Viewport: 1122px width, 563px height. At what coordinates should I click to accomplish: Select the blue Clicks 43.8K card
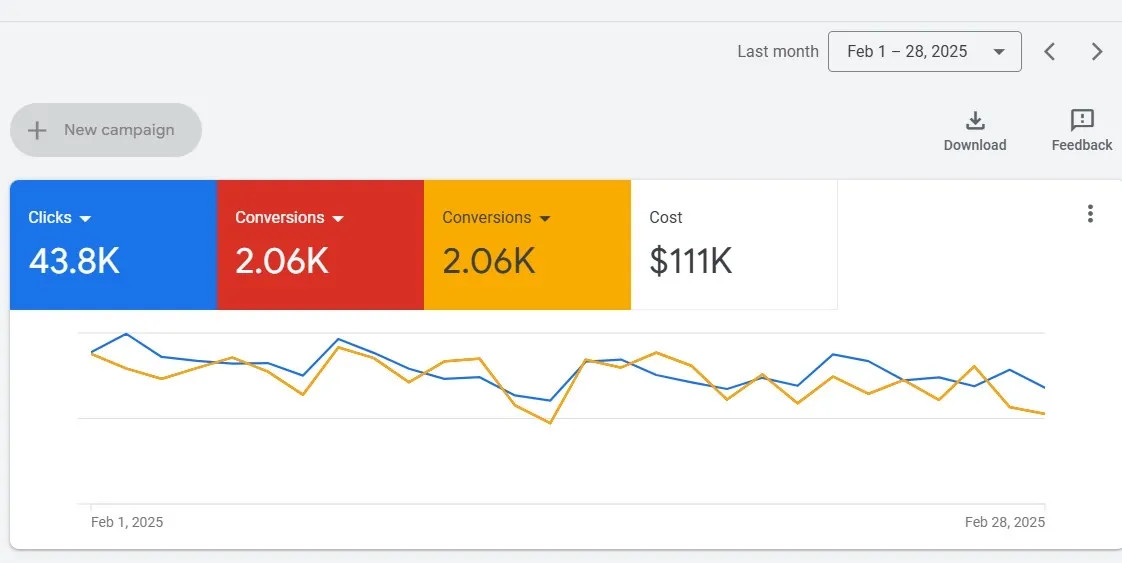point(113,245)
